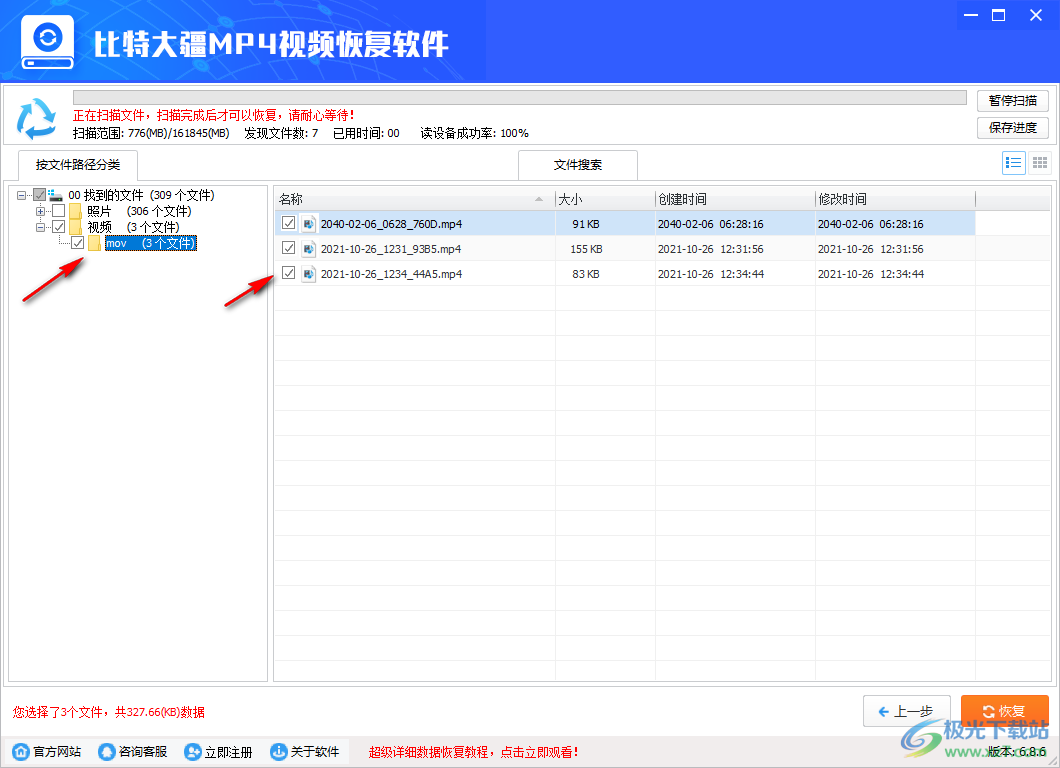
Task: Click the 暂停扫描 button
Action: pyautogui.click(x=1013, y=101)
